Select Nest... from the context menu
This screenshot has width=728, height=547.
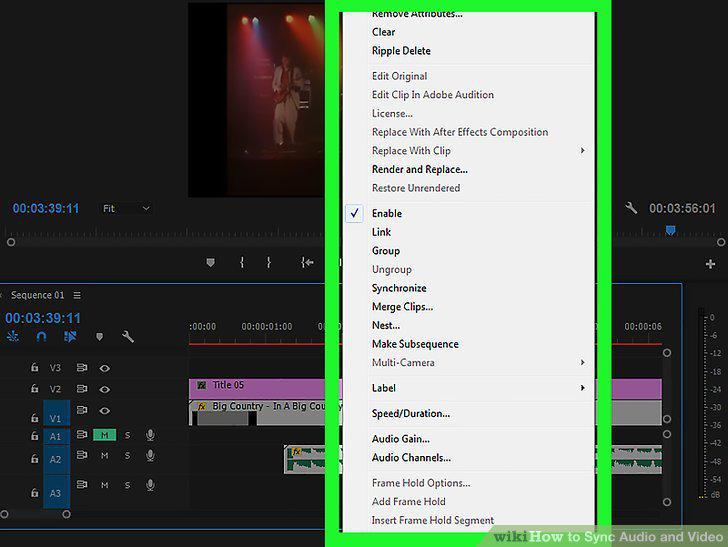coord(385,326)
